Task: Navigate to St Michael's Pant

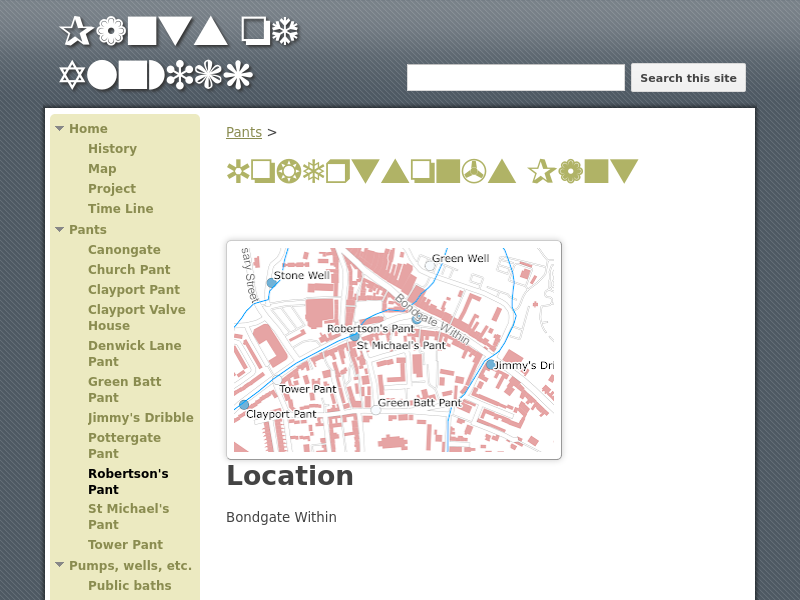Action: [128, 517]
